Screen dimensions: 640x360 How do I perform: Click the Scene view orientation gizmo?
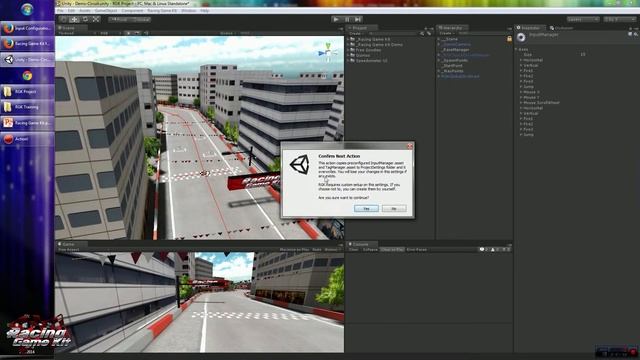[328, 52]
